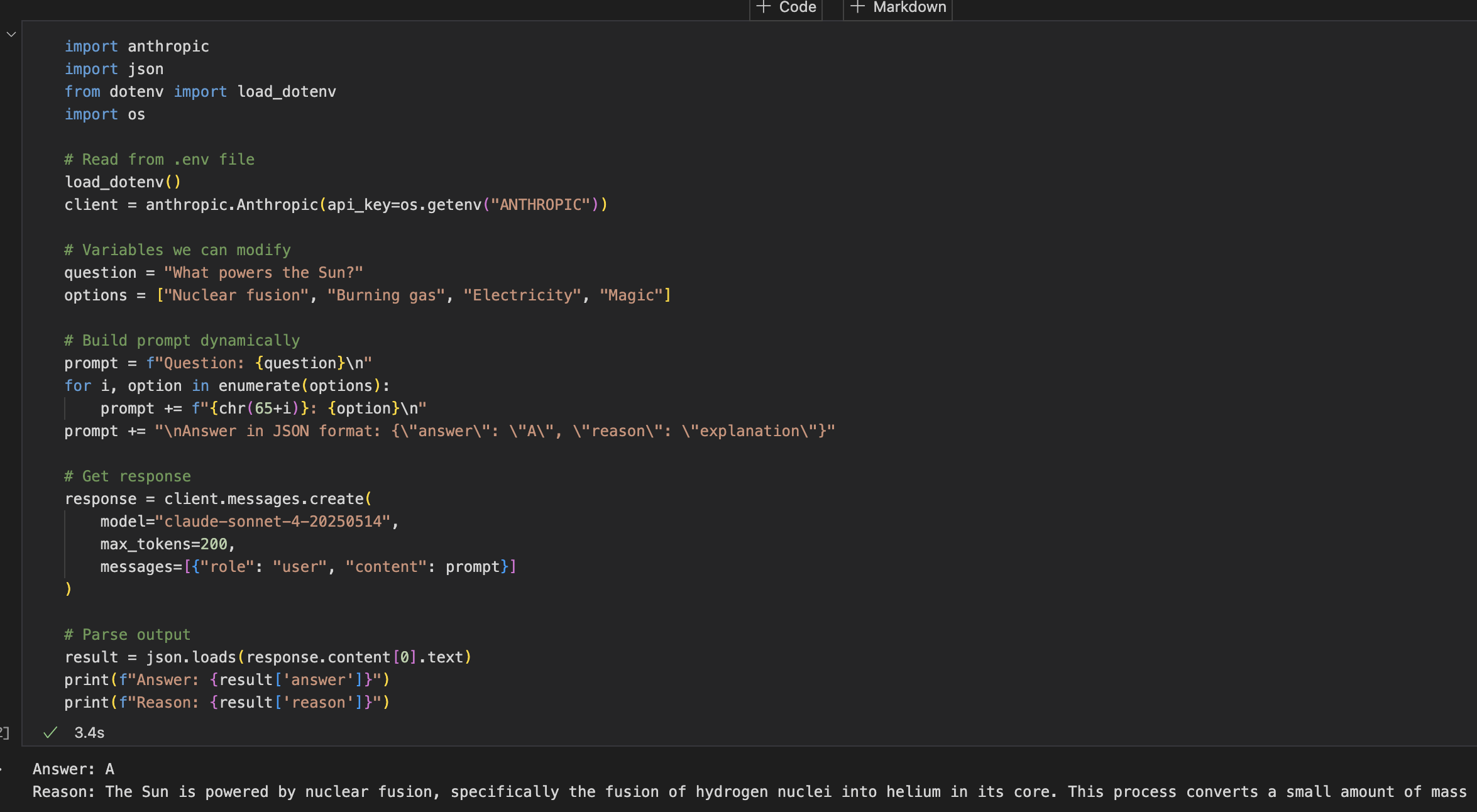Click the cell execution count bracket
Viewport: 1477px width, 812px height.
(4, 732)
